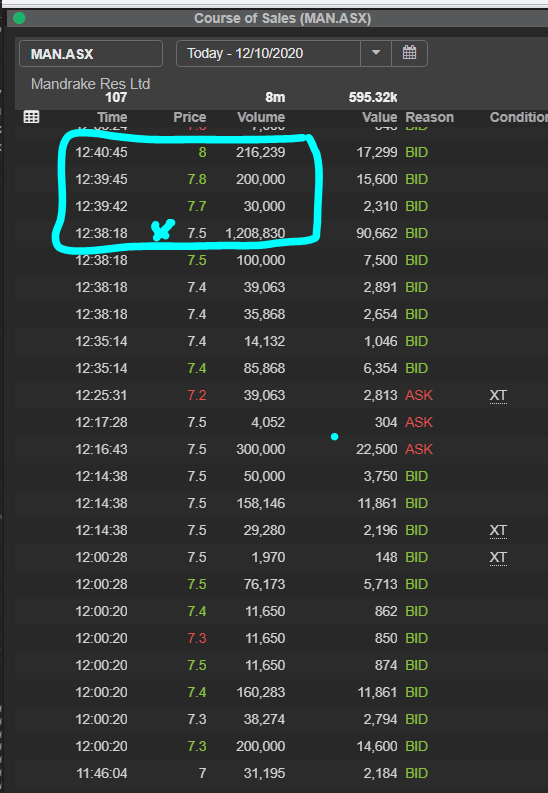Image resolution: width=548 pixels, height=793 pixels.
Task: Select the 12:40:45 trade row at price 8
Action: (282, 152)
